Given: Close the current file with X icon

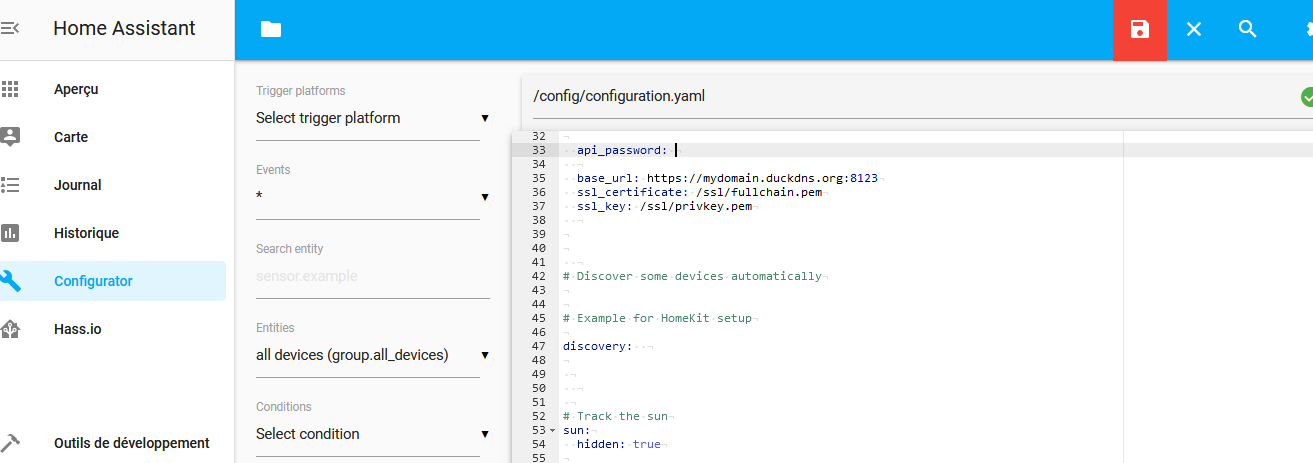Looking at the screenshot, I should [1194, 30].
